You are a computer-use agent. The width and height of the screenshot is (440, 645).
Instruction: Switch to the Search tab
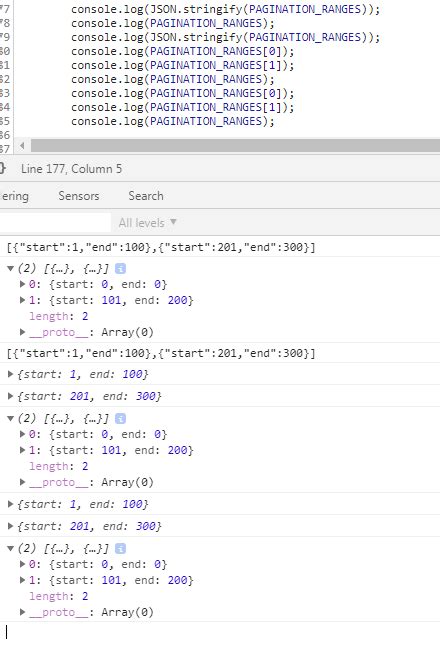(x=146, y=196)
